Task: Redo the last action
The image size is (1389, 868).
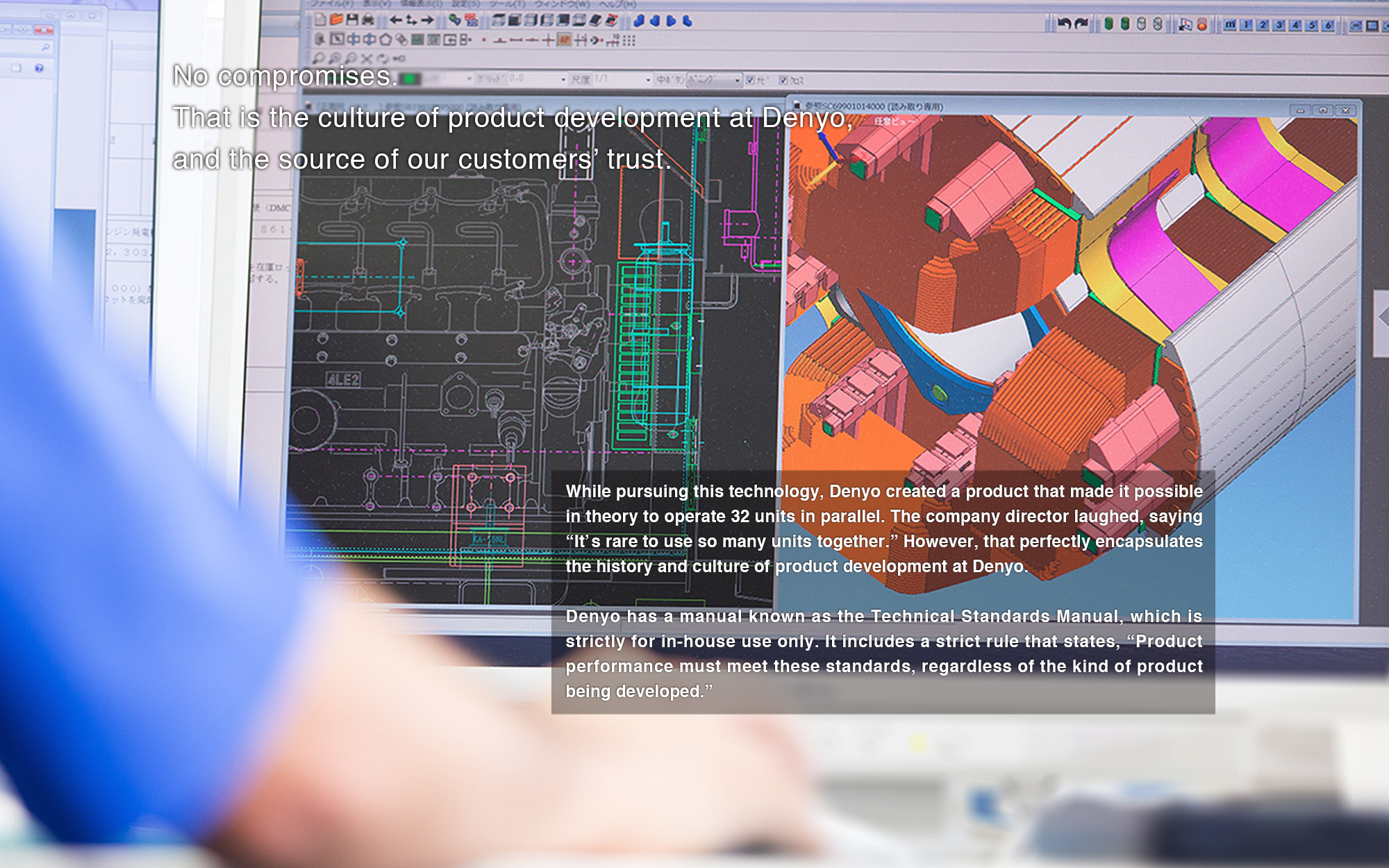Action: coord(1081,24)
